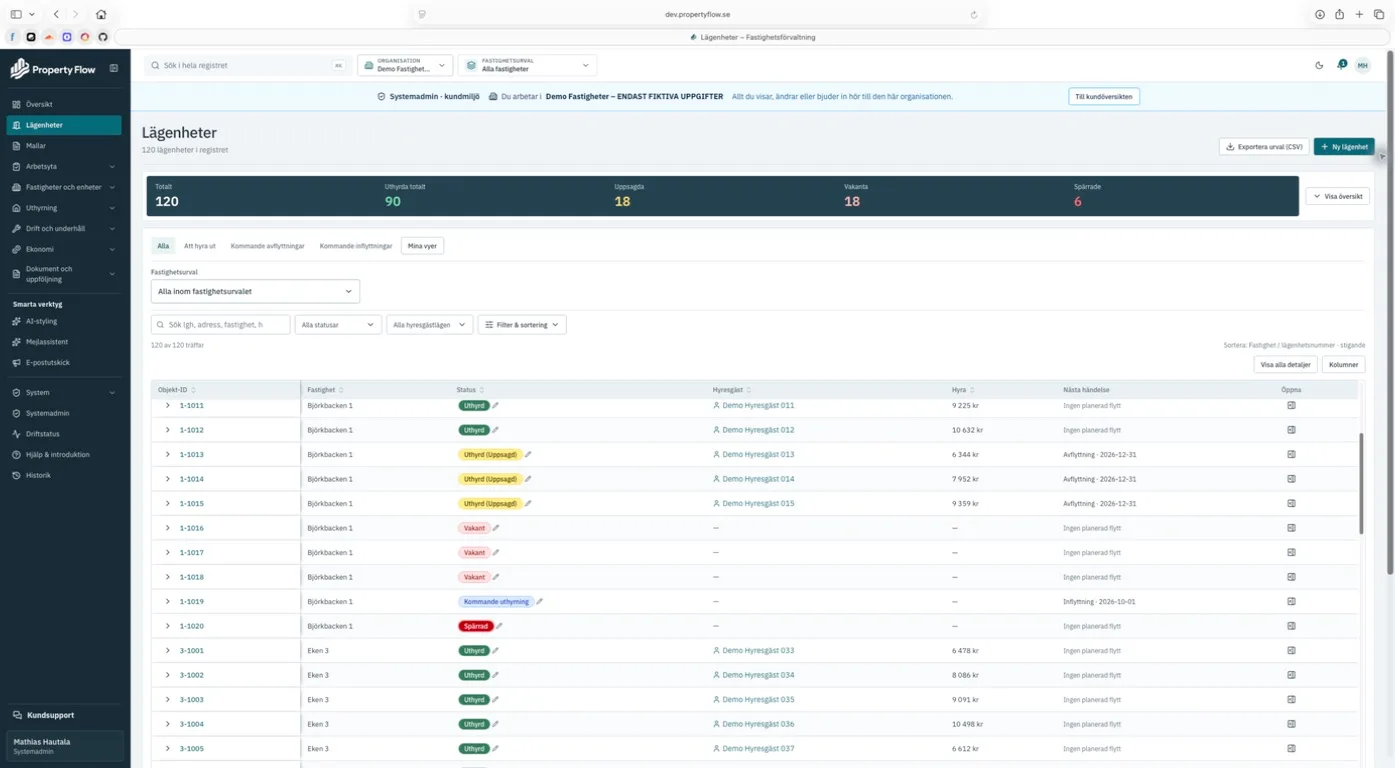1395x768 pixels.
Task: Click the Sök i hela registret field
Action: 246,65
